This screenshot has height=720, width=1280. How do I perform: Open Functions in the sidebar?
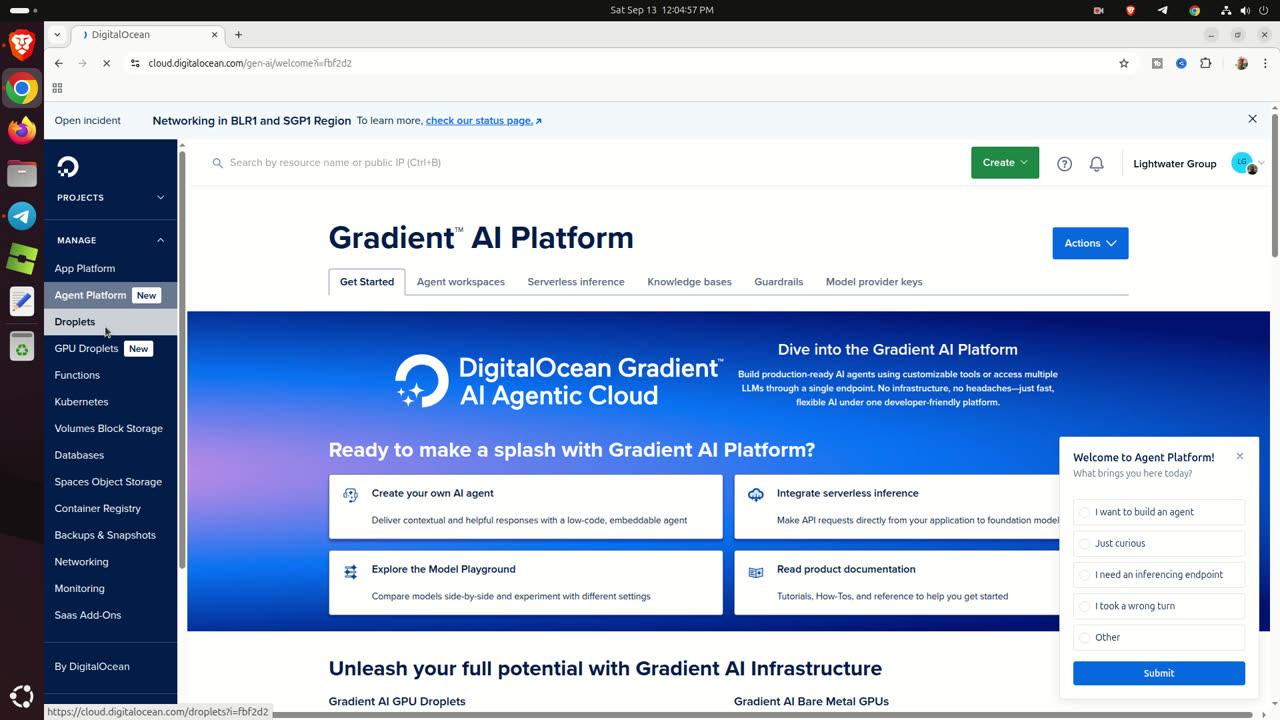(x=110, y=375)
